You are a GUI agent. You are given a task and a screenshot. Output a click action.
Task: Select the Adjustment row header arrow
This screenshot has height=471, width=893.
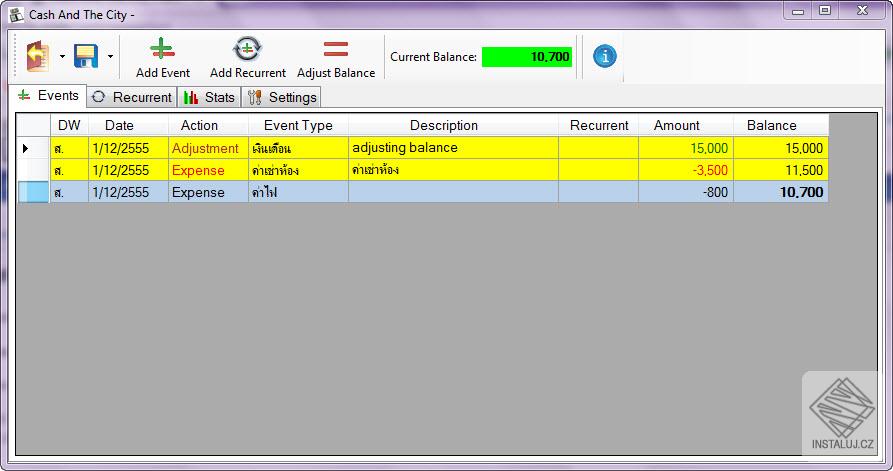click(34, 148)
